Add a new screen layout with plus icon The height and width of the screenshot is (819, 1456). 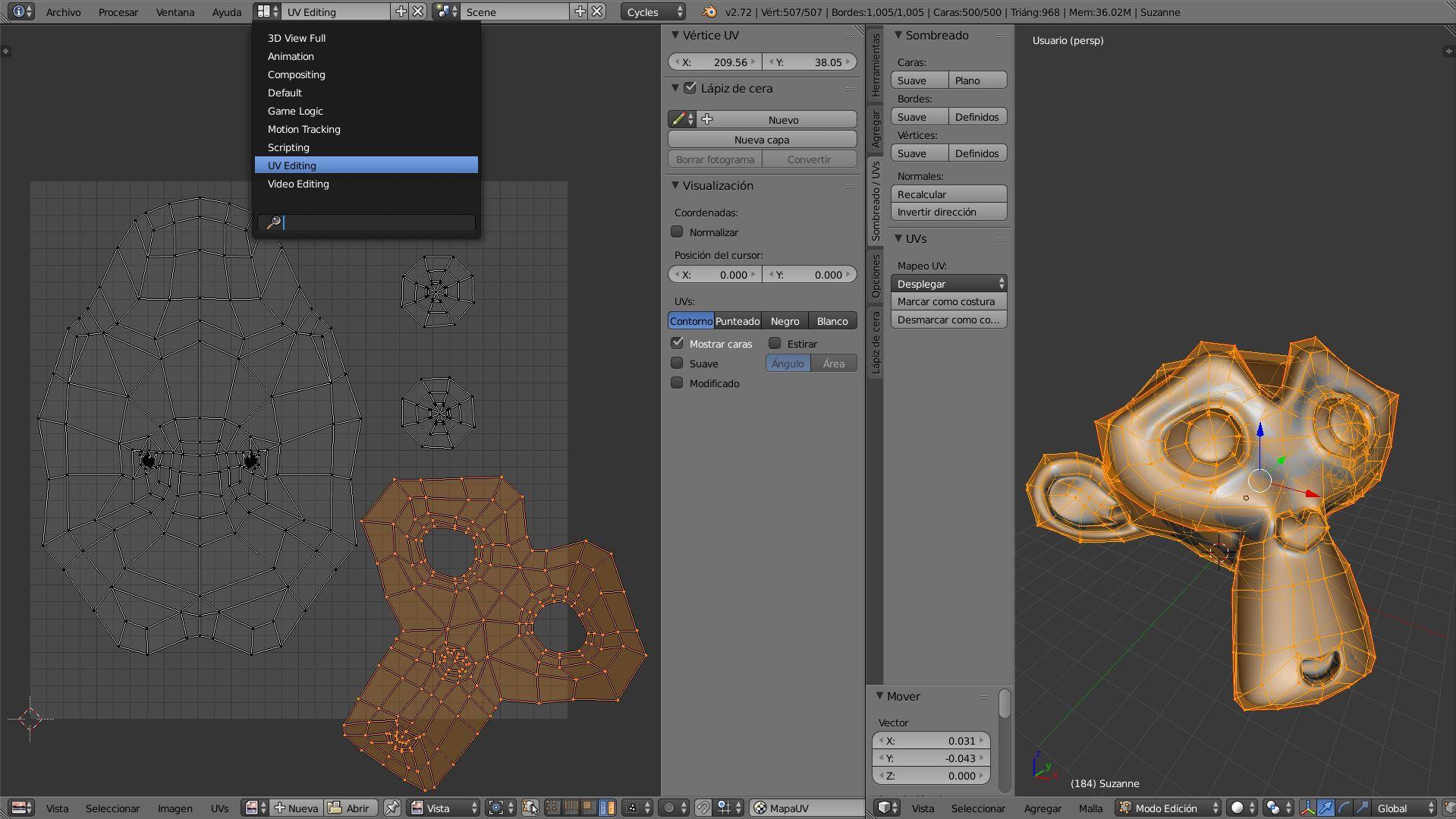401,11
